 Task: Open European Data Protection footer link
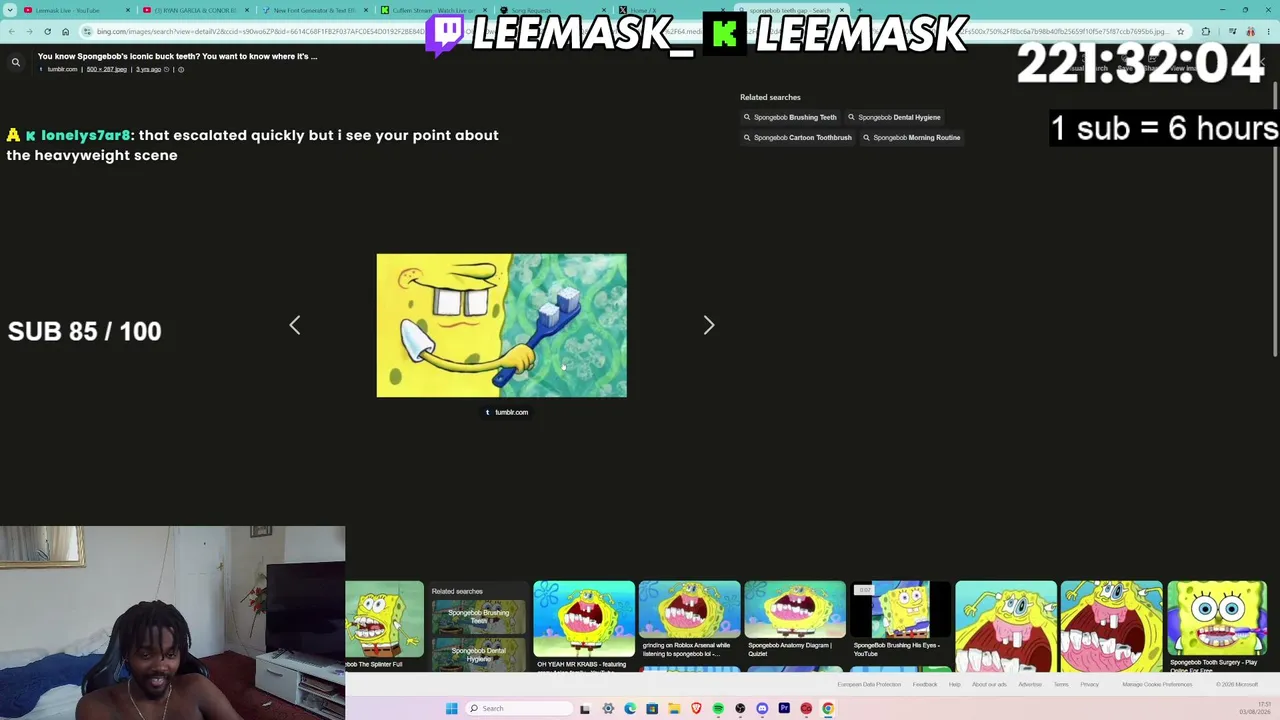pyautogui.click(x=869, y=684)
